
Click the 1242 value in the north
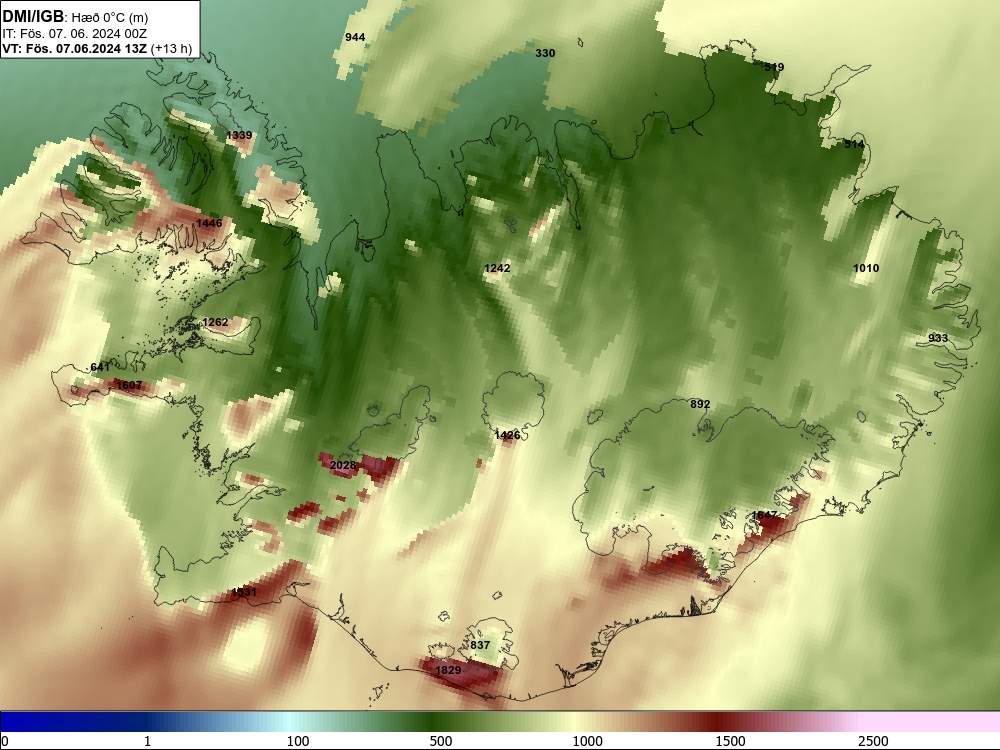(x=497, y=268)
